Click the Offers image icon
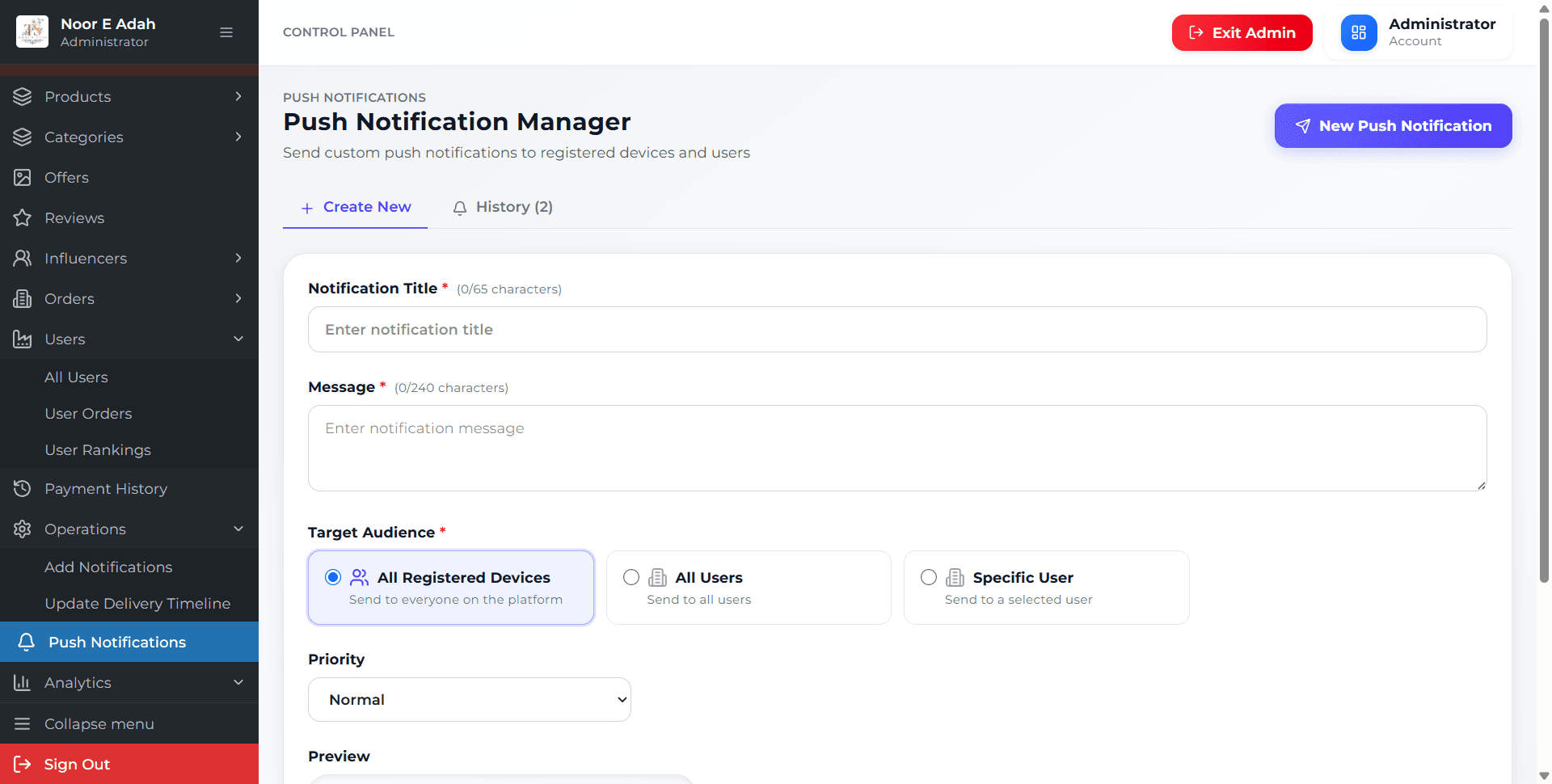The image size is (1552, 784). [x=23, y=177]
